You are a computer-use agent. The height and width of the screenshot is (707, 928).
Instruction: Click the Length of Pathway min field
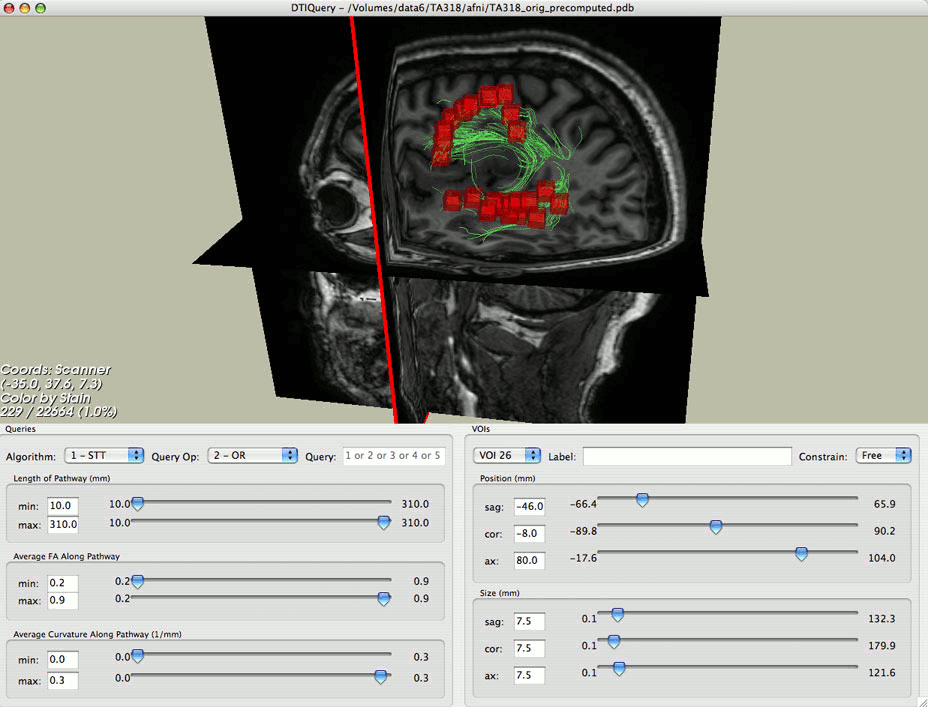63,506
